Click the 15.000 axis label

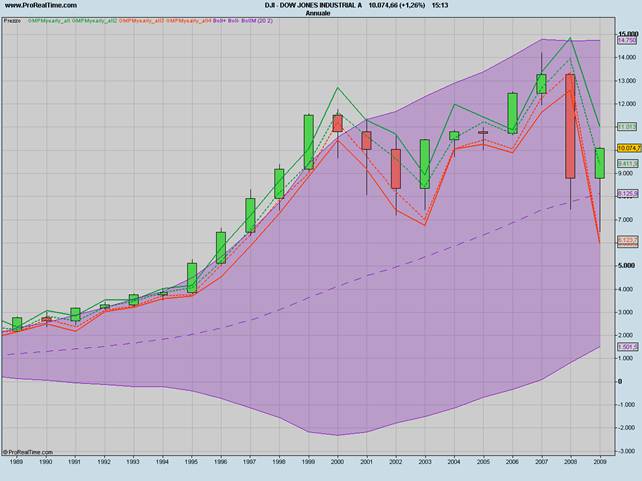628,34
